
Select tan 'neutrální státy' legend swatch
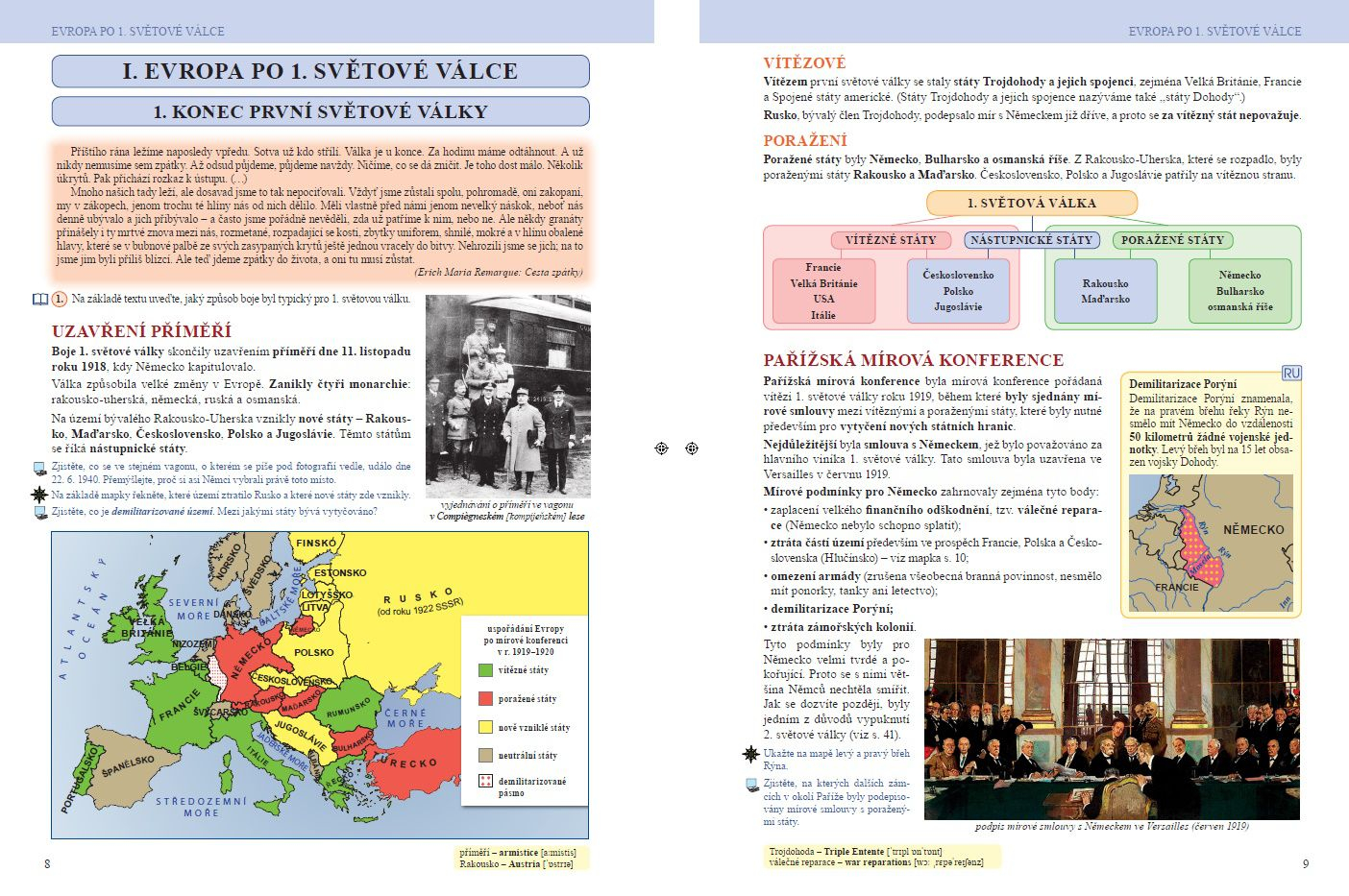485,755
